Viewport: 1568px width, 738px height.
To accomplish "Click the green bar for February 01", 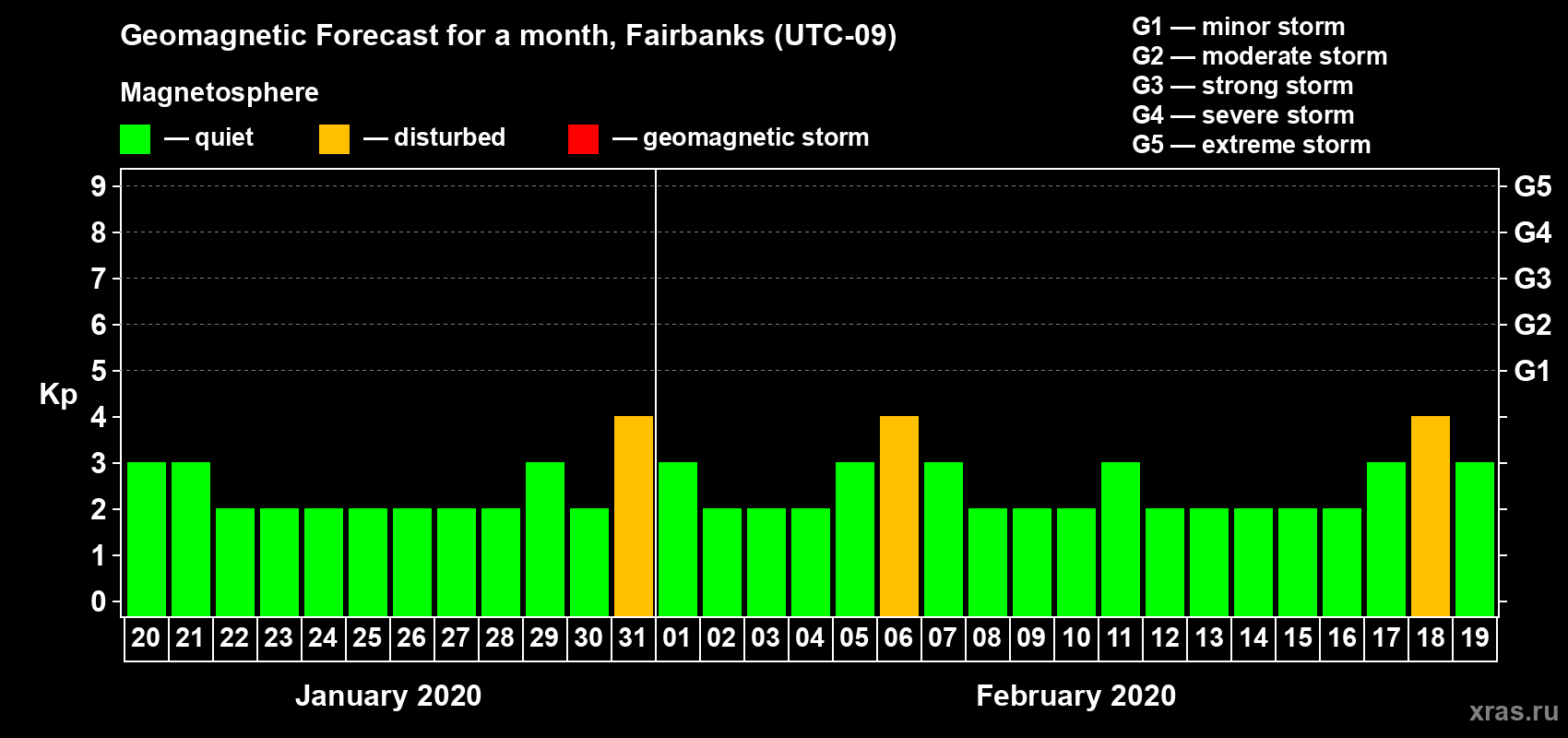I will coord(678,539).
